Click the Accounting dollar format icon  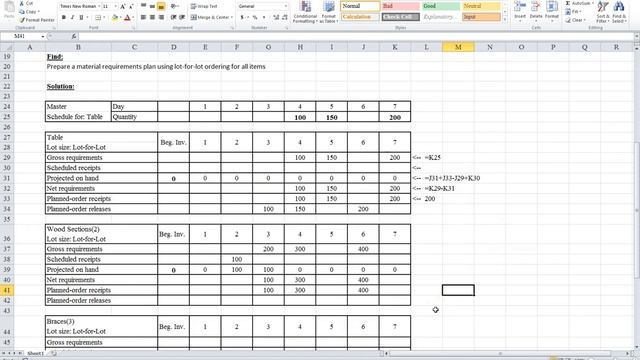pos(242,17)
